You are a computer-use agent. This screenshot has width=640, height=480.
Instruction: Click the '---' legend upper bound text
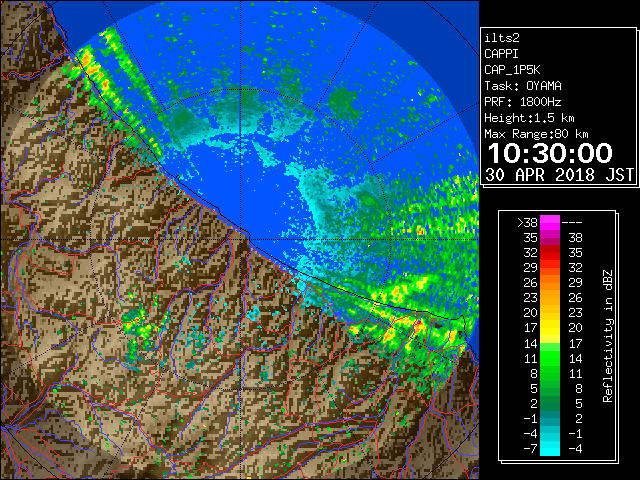pos(572,223)
